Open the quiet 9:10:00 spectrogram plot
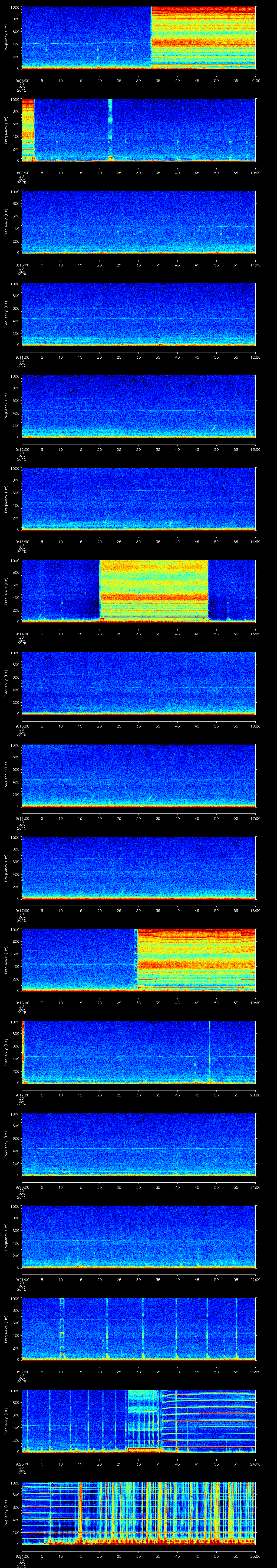This screenshot has height=1568, width=277. (x=139, y=222)
